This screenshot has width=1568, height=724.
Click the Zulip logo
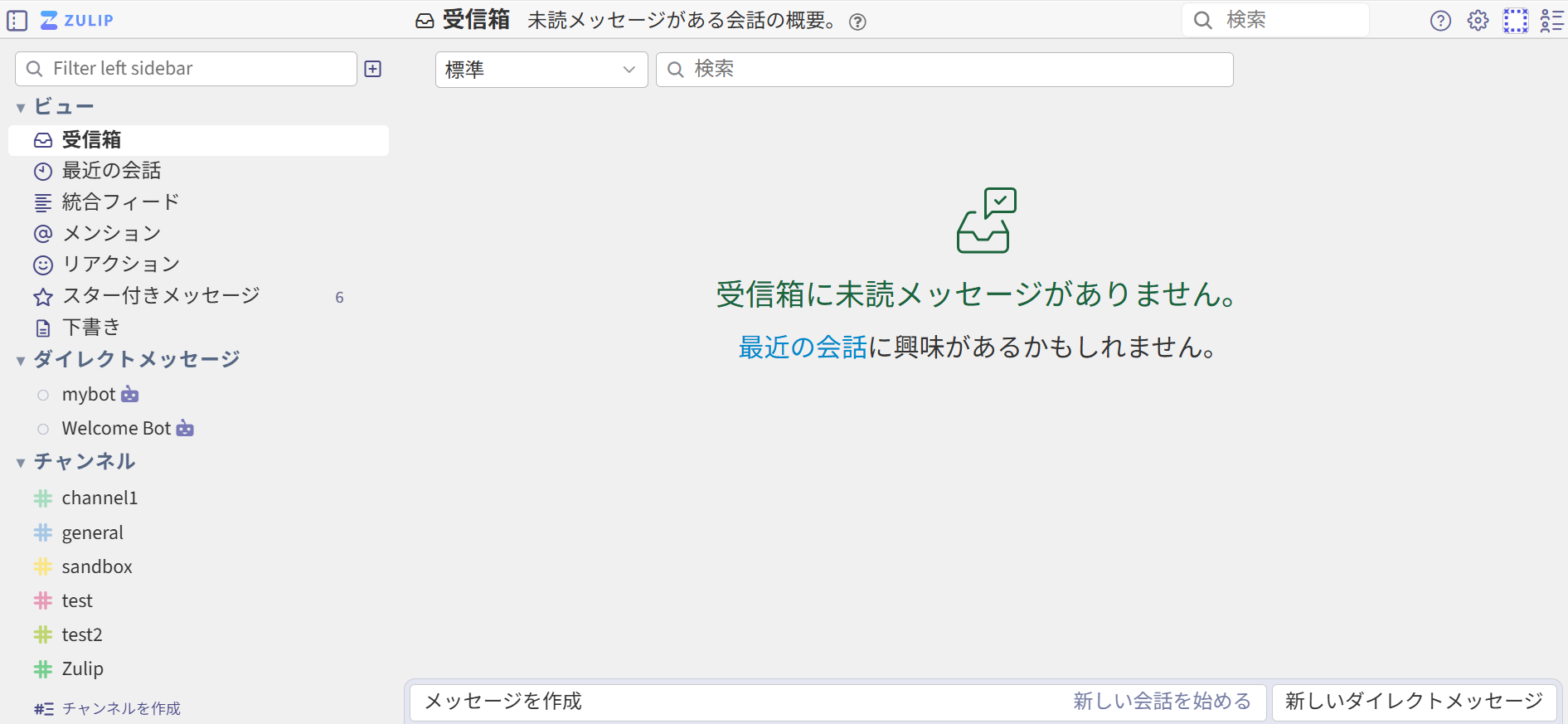coord(77,21)
